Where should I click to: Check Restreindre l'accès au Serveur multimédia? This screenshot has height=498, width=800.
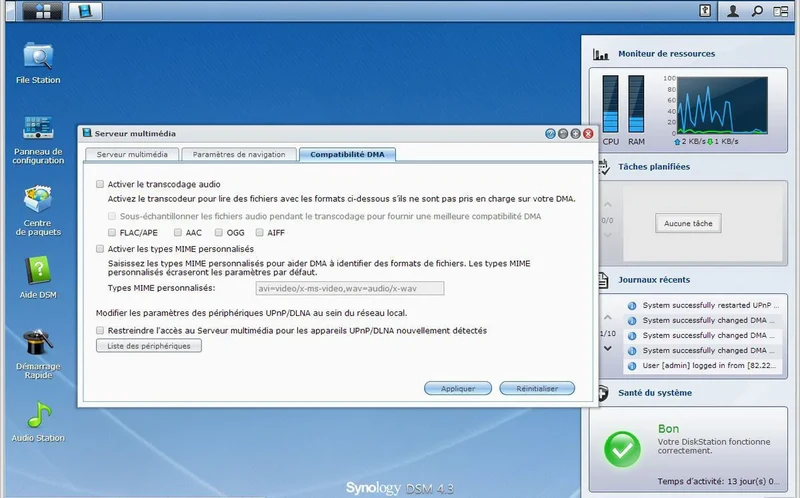100,331
